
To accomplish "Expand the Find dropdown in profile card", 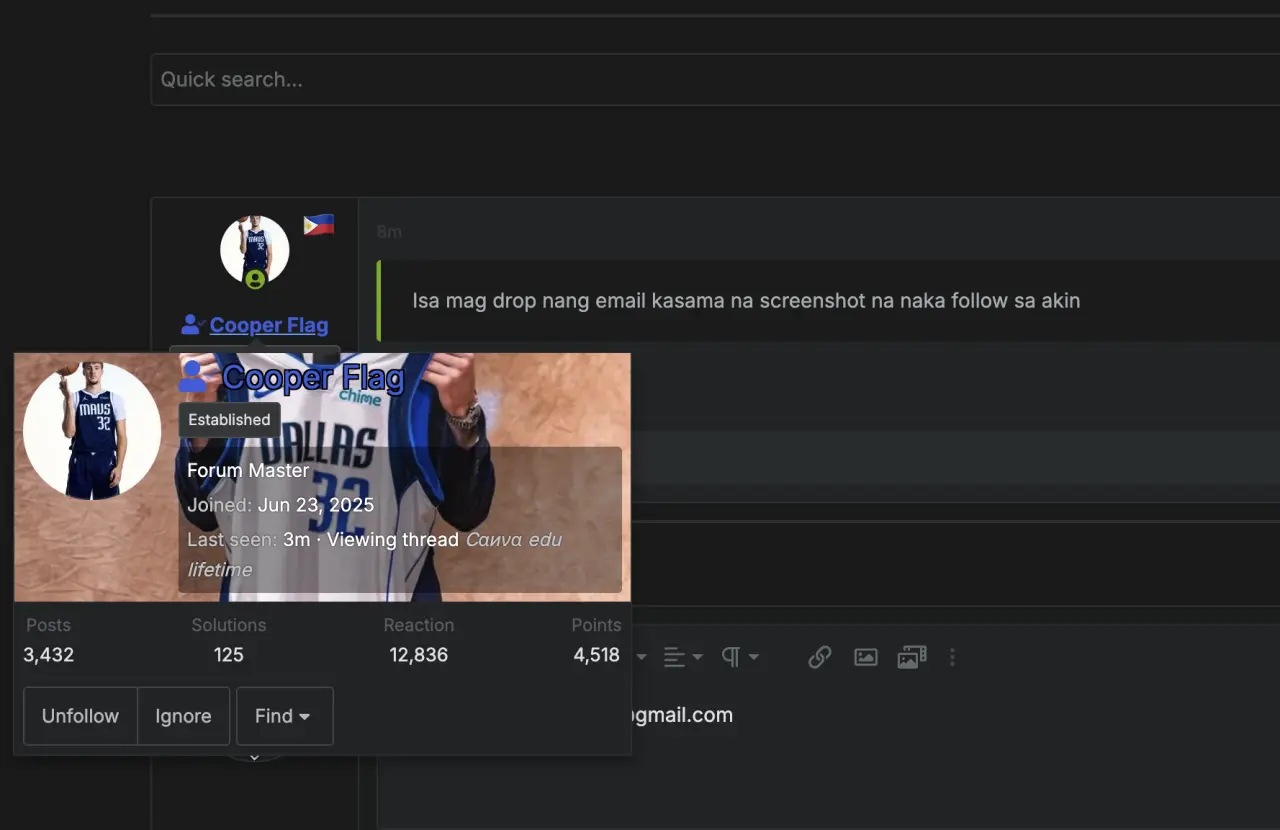I will coord(284,716).
